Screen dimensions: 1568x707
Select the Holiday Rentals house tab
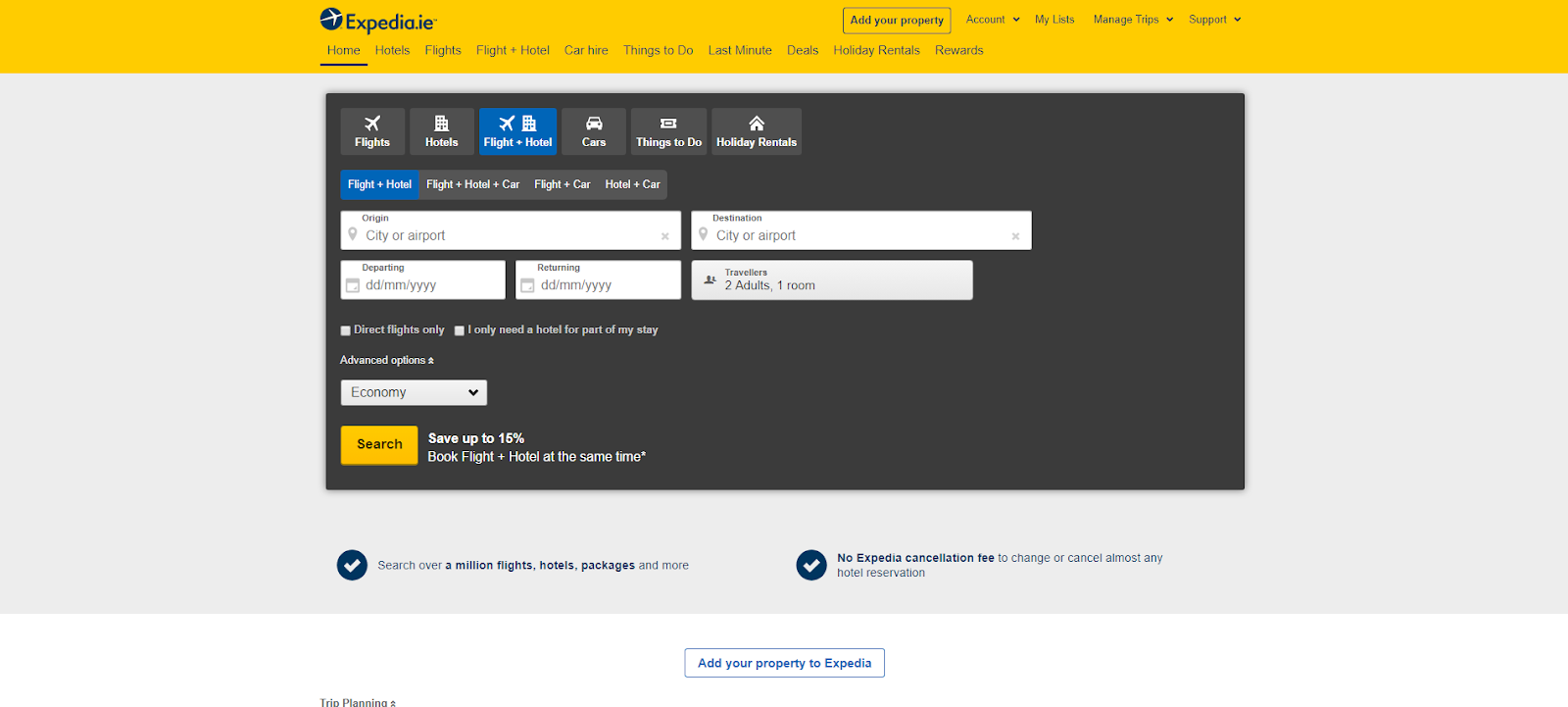coord(757,131)
